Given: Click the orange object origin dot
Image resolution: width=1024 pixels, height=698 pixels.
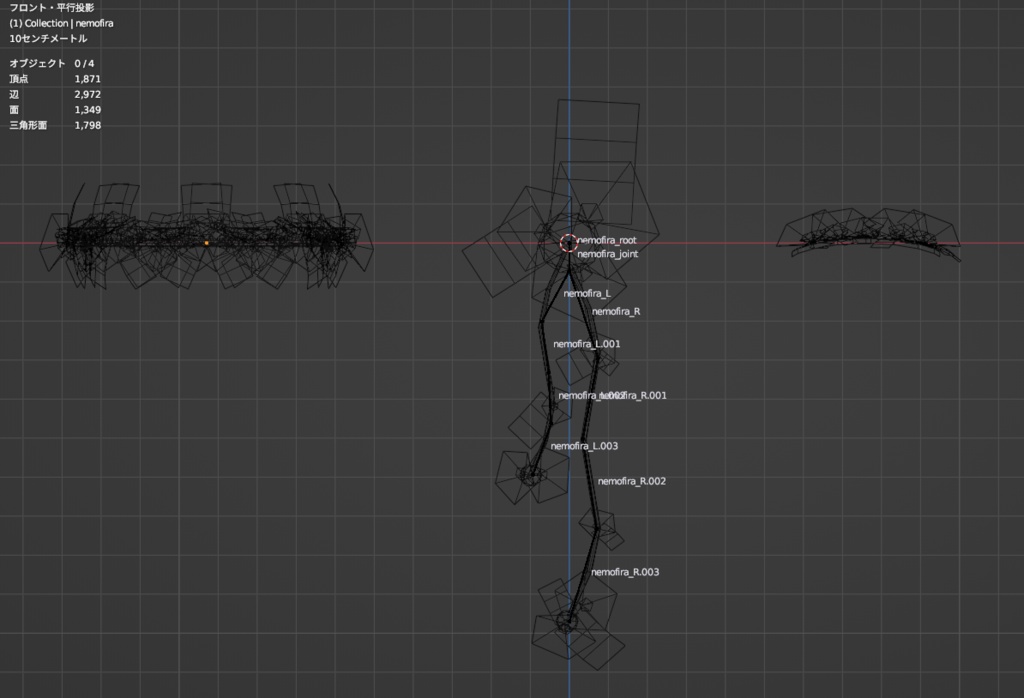Looking at the screenshot, I should pyautogui.click(x=206, y=243).
